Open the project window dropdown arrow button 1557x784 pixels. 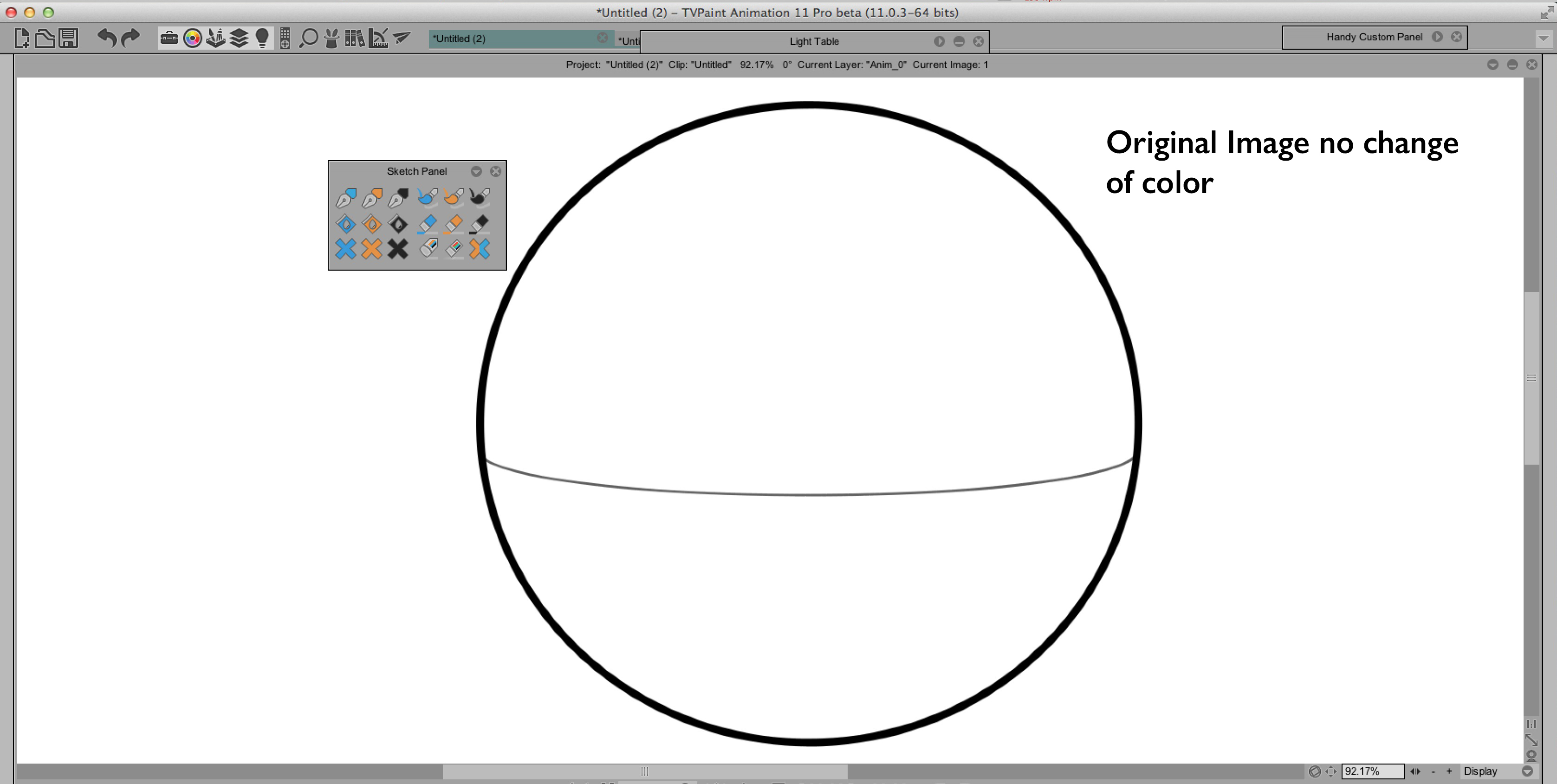[1493, 65]
